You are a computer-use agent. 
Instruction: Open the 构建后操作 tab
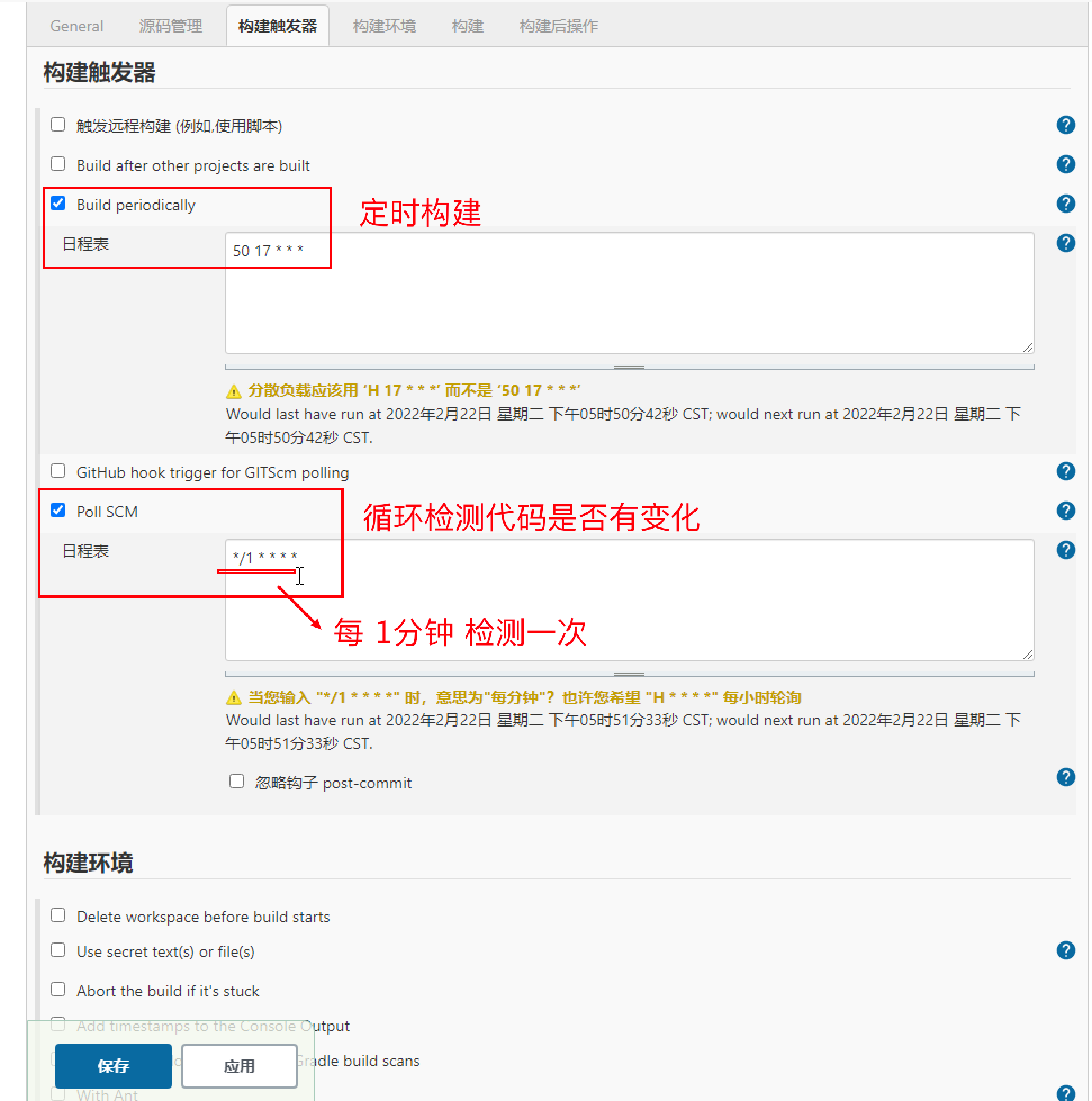pos(558,26)
